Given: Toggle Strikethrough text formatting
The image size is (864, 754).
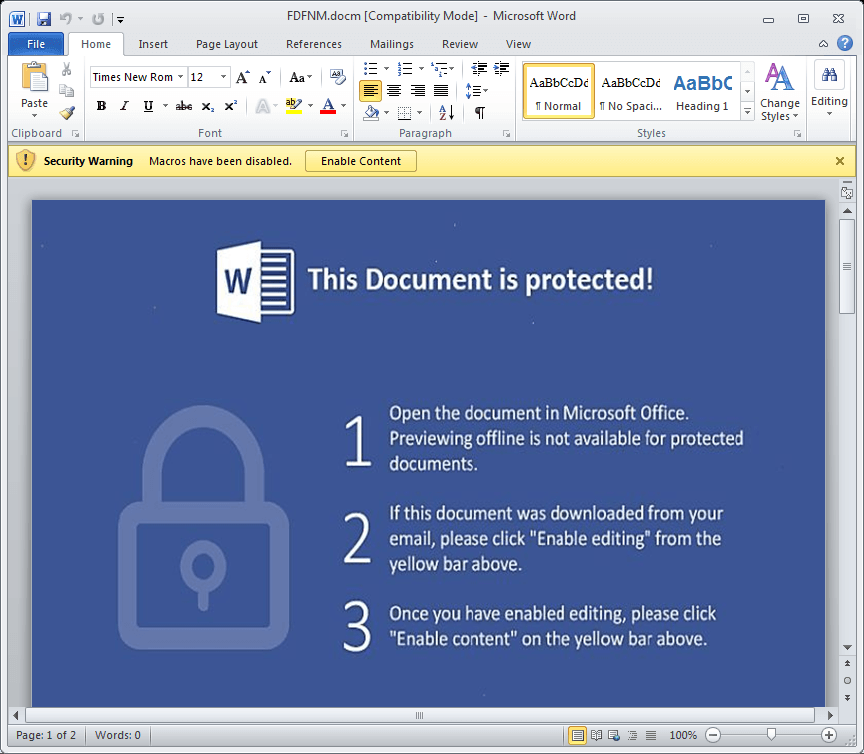Looking at the screenshot, I should [184, 106].
